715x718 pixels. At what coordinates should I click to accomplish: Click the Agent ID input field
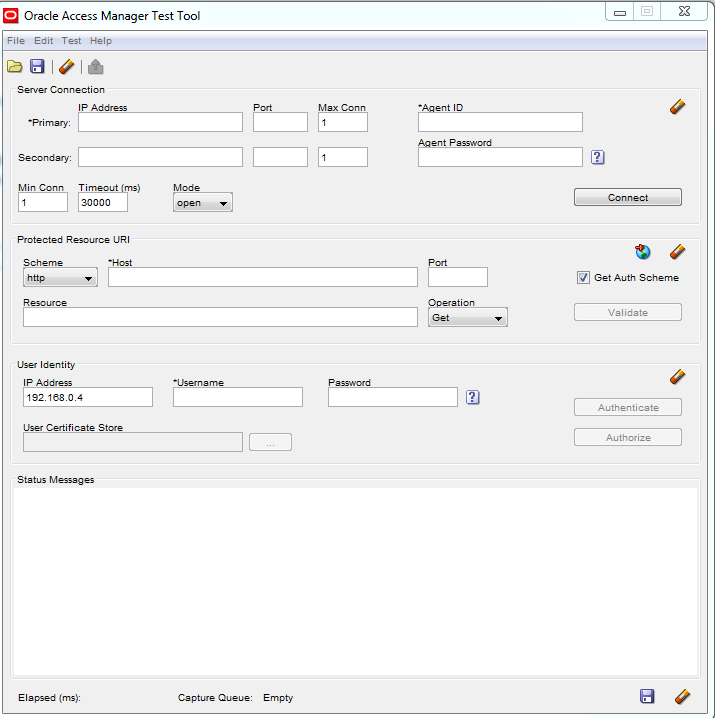[x=500, y=122]
